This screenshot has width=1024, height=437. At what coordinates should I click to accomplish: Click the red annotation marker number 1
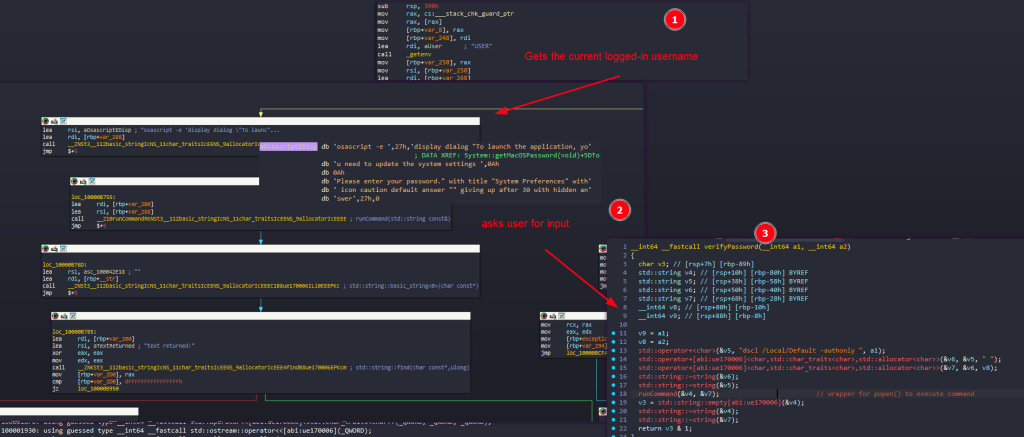pos(673,20)
